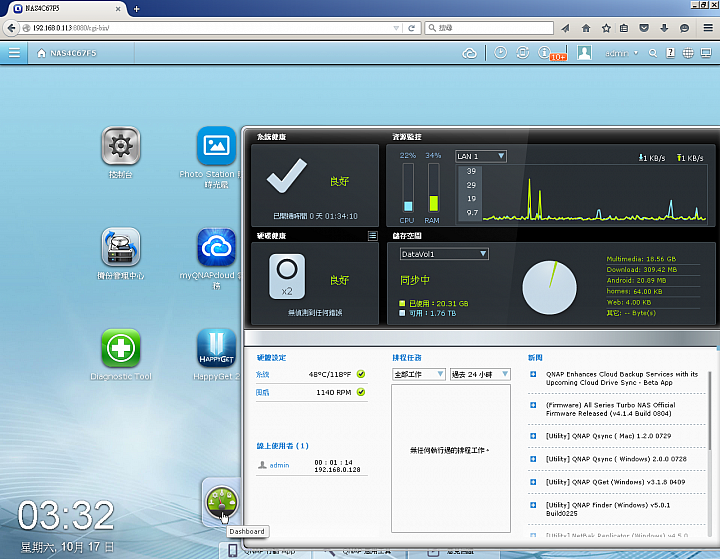The height and width of the screenshot is (559, 720).
Task: Open news about Cloud Backup Services
Action: click(622, 378)
